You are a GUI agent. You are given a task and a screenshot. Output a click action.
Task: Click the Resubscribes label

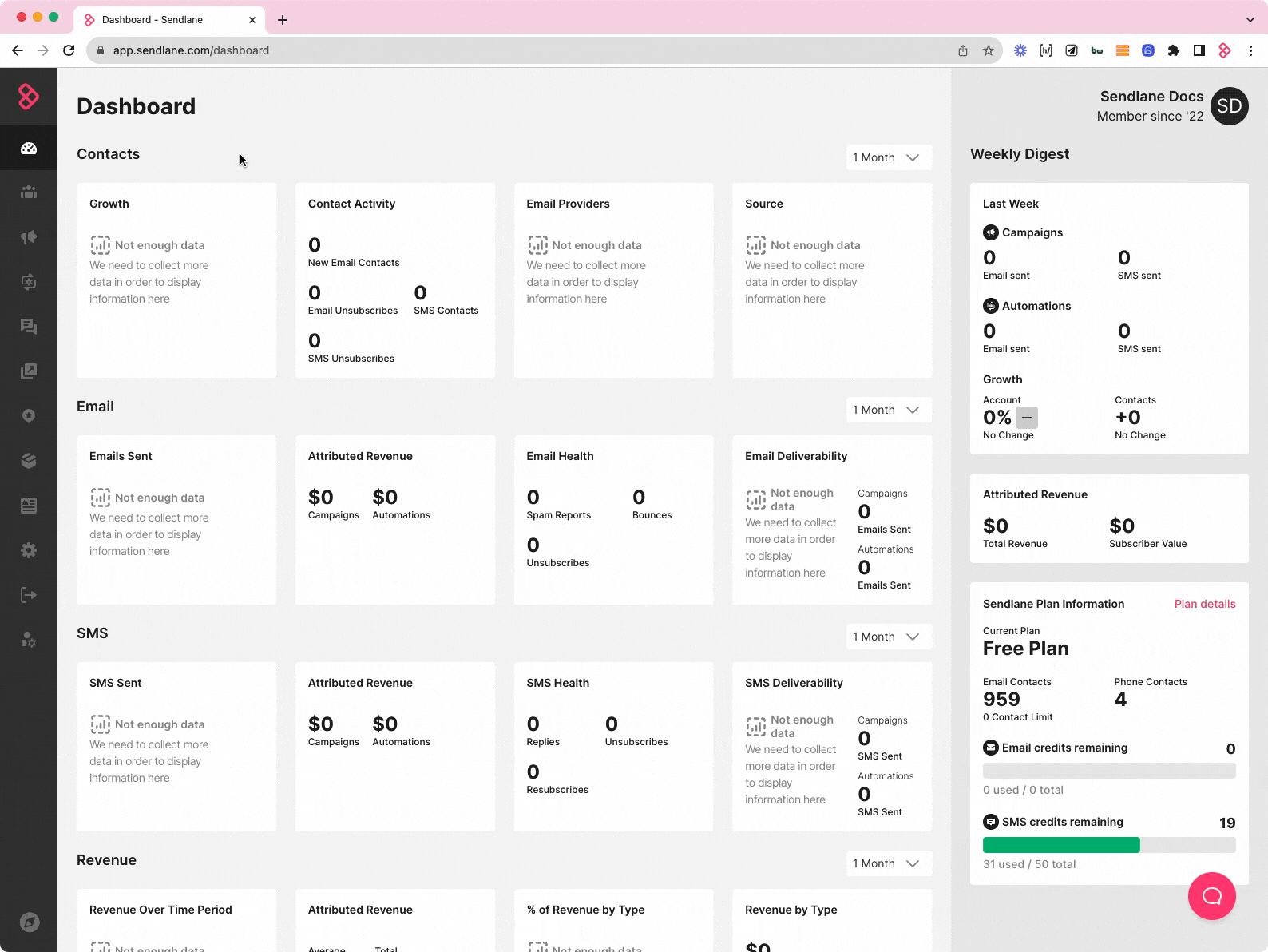(x=557, y=790)
